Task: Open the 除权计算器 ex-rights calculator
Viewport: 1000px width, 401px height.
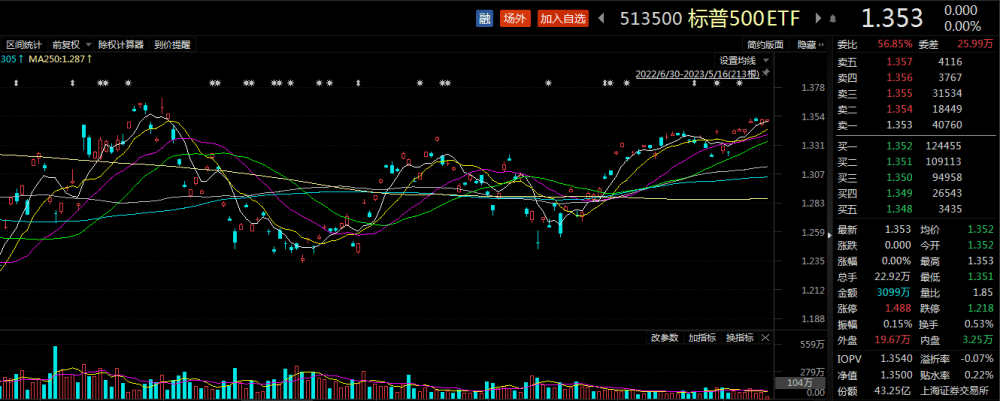Action: pyautogui.click(x=122, y=45)
